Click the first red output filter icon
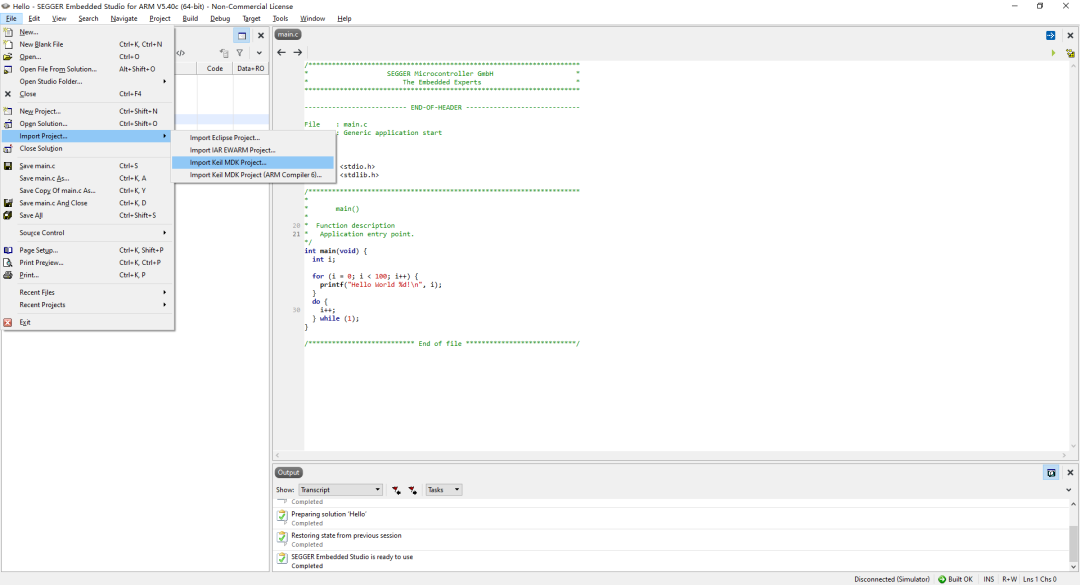The width and height of the screenshot is (1080, 585). click(396, 490)
